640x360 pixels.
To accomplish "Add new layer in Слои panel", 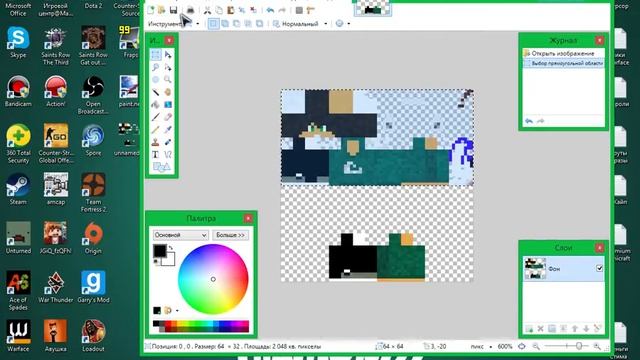I will click(x=529, y=329).
